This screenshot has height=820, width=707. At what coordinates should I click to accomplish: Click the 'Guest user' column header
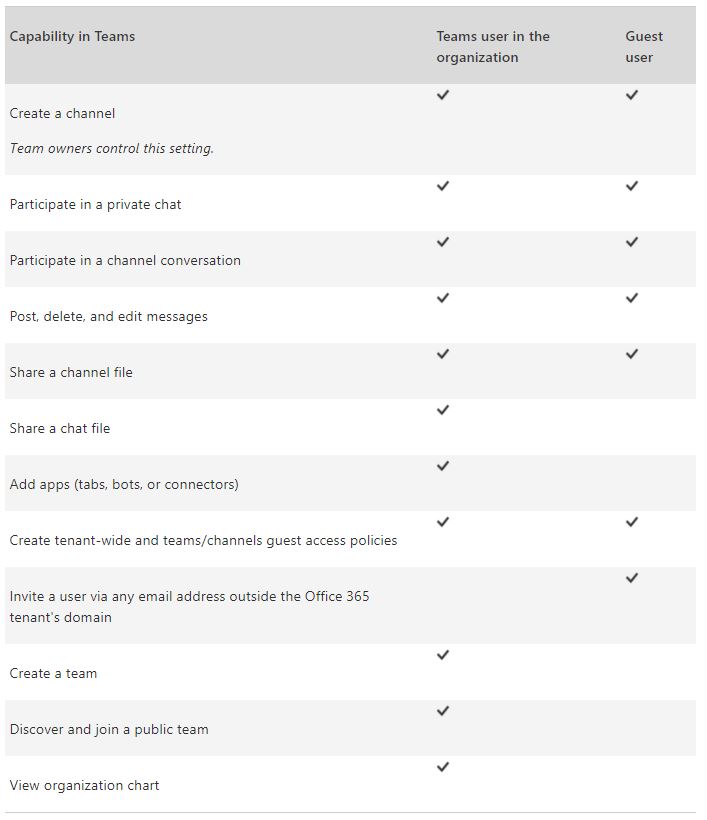point(644,47)
